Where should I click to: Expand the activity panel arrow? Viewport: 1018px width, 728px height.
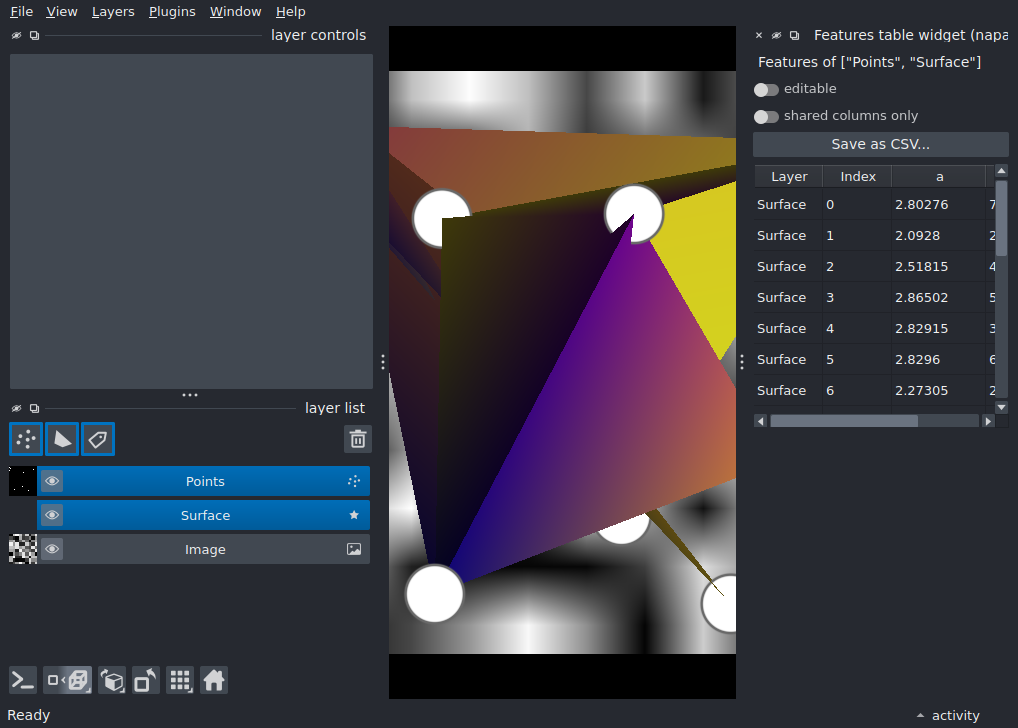point(920,716)
